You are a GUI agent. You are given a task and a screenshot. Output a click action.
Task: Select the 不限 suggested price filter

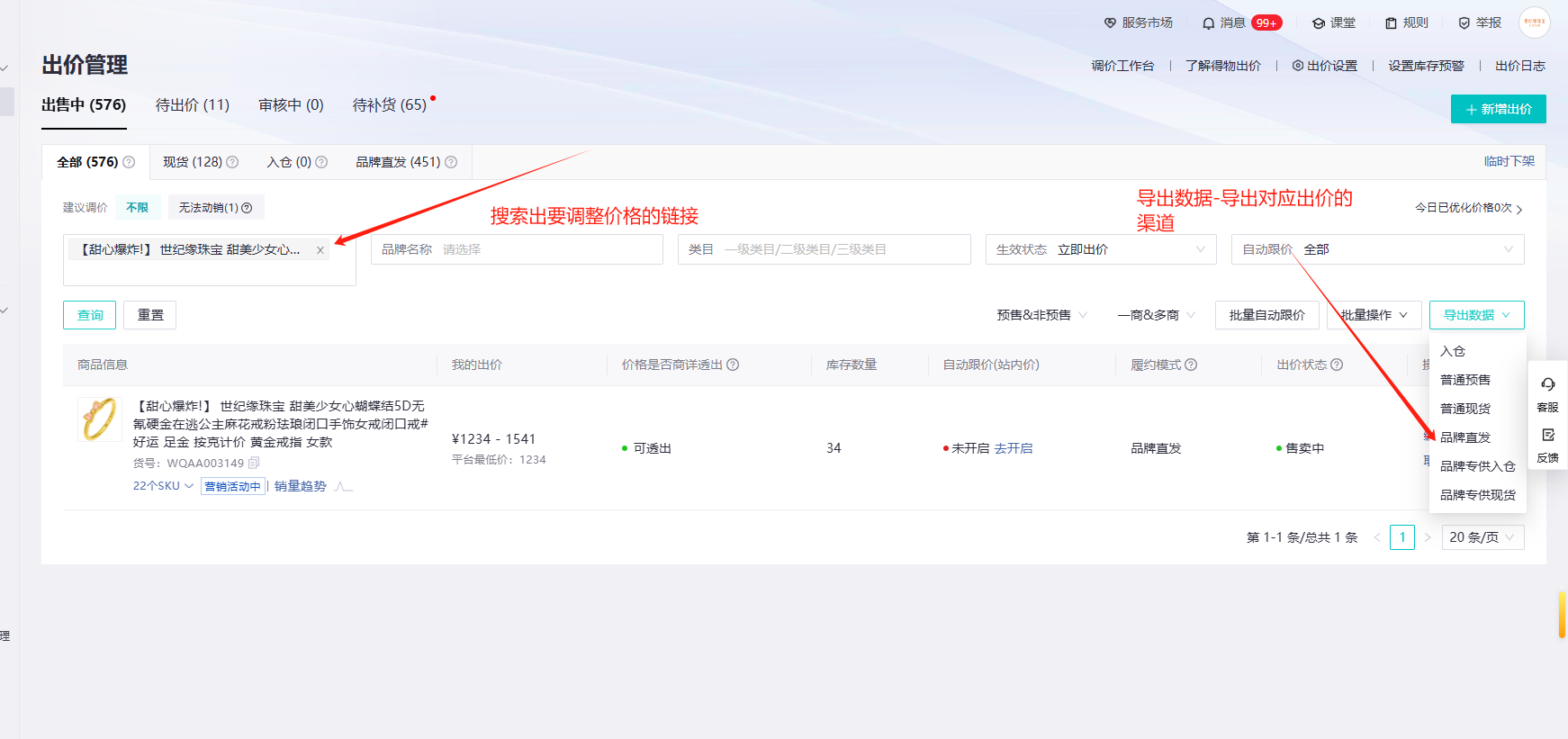tap(137, 208)
